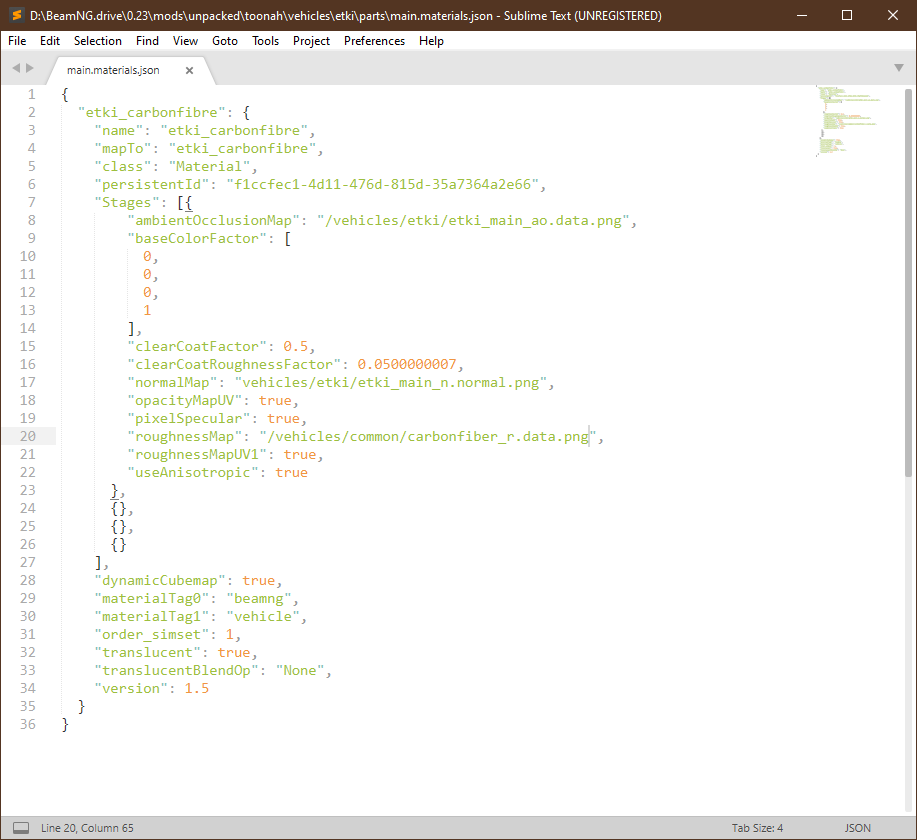The height and width of the screenshot is (840, 917).
Task: Go to previous tab with left arrow
Action: [x=16, y=68]
